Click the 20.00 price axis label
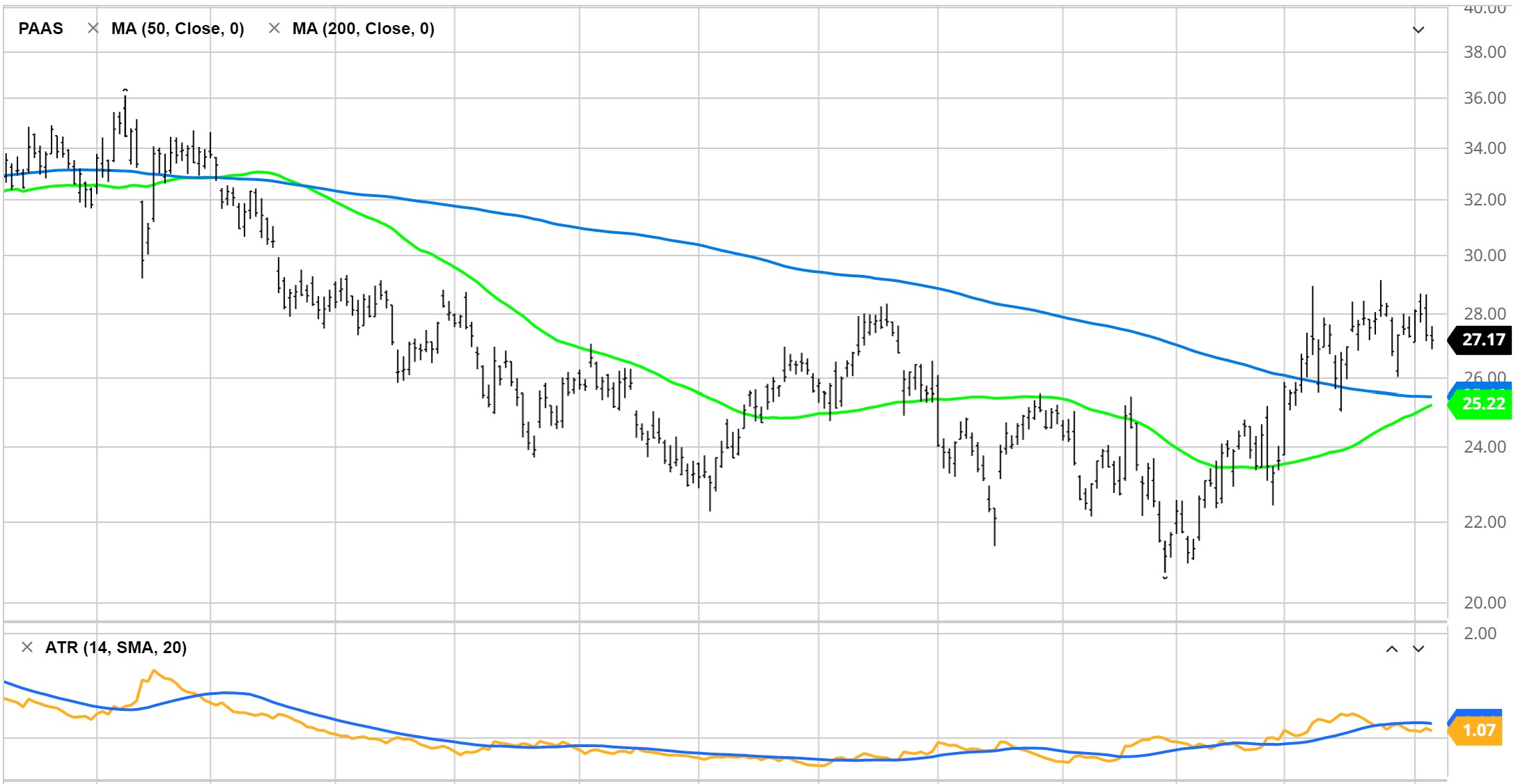Viewport: 1525px width, 784px height. [1485, 603]
